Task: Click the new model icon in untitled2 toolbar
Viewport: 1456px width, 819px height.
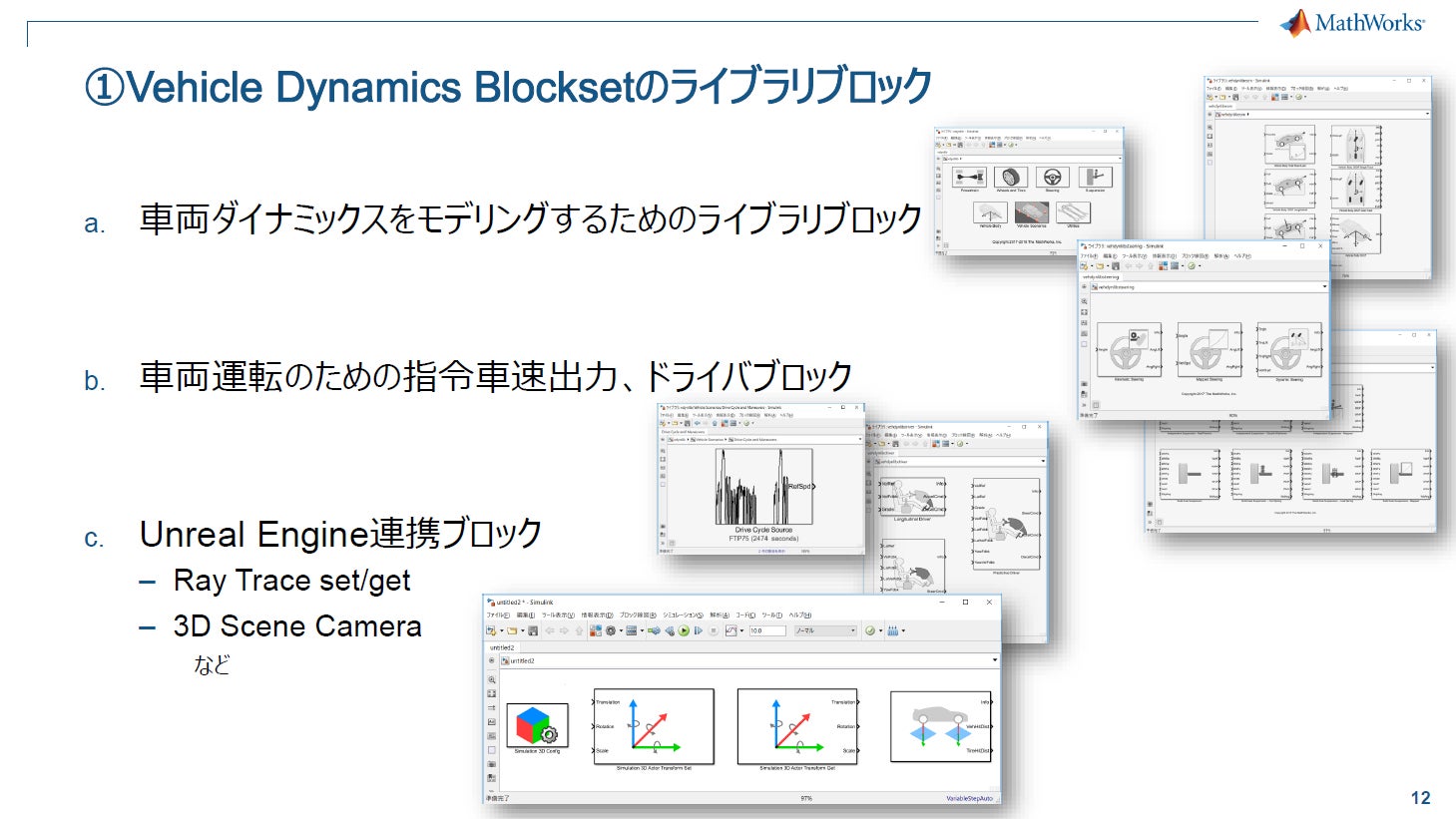Action: click(x=491, y=630)
